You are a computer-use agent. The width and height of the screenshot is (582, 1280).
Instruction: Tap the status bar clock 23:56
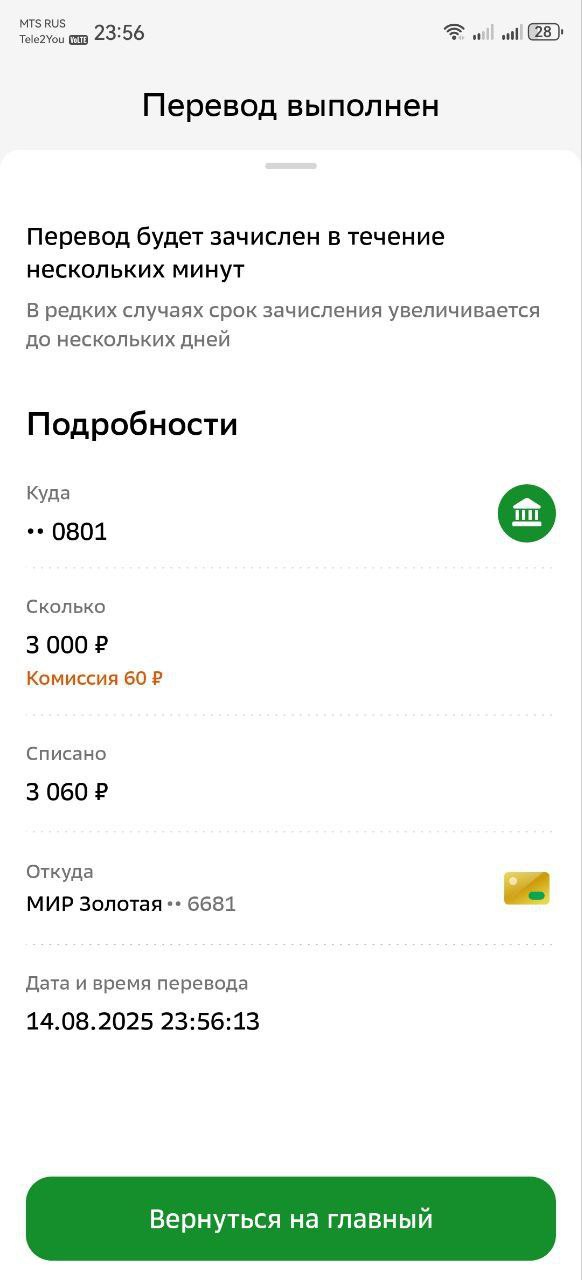[119, 32]
